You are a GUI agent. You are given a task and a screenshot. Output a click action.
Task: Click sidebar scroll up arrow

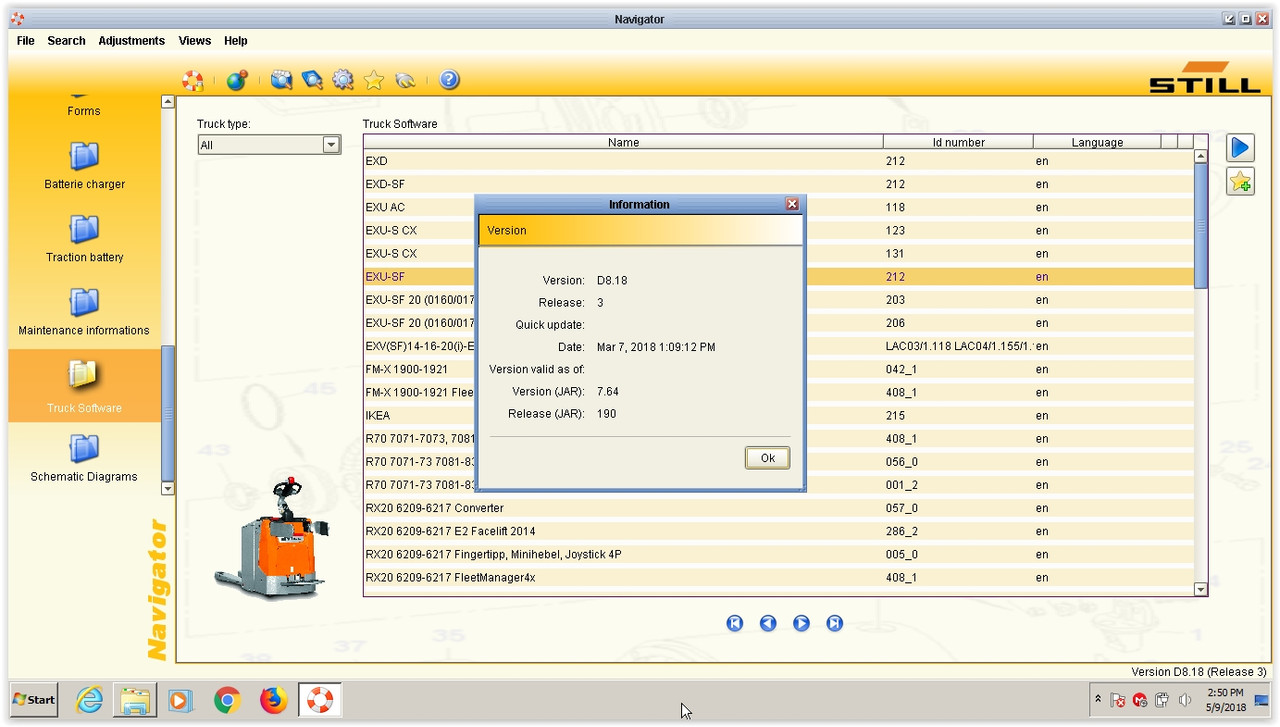(168, 102)
